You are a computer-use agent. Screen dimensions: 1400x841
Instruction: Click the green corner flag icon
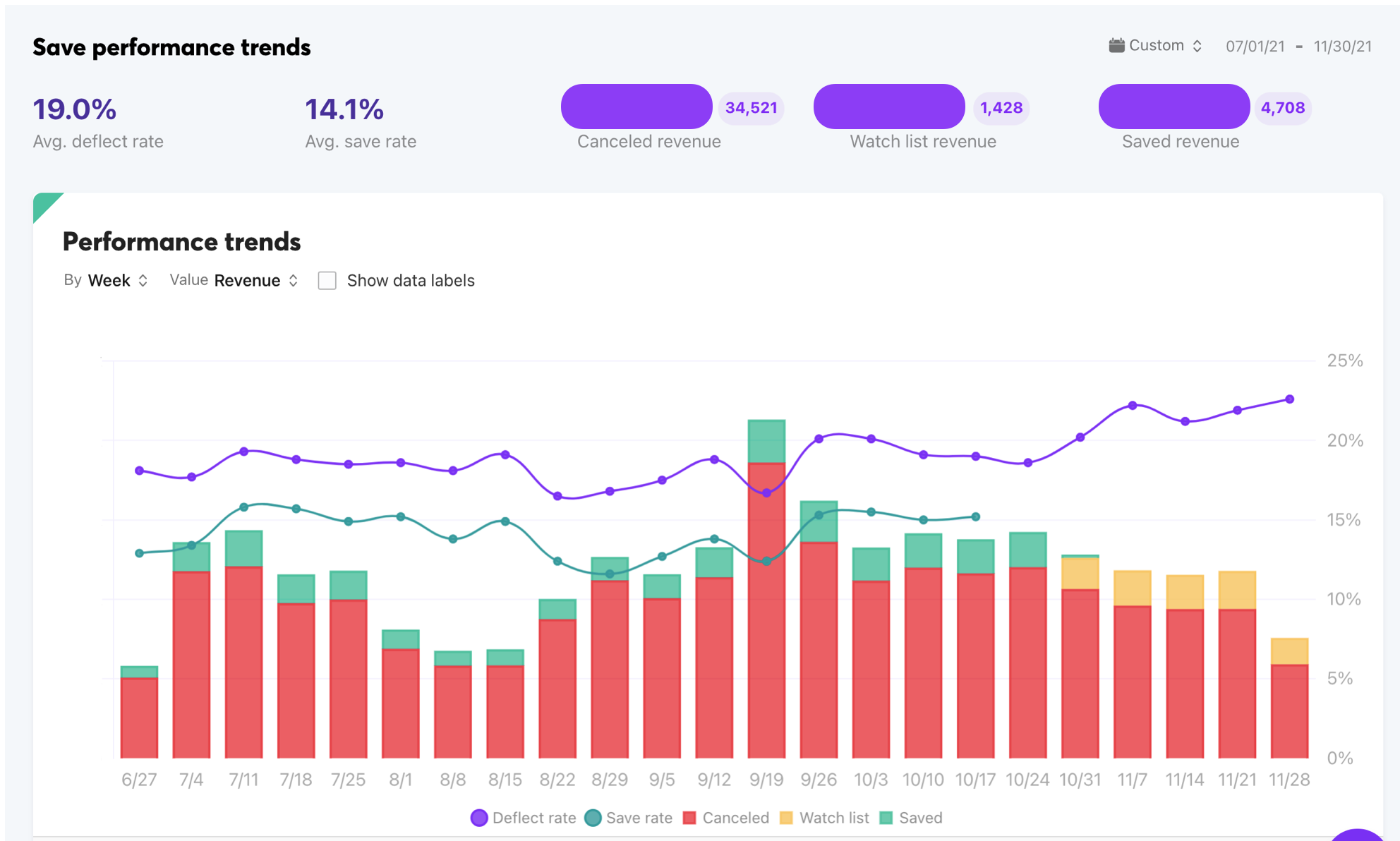click(44, 204)
